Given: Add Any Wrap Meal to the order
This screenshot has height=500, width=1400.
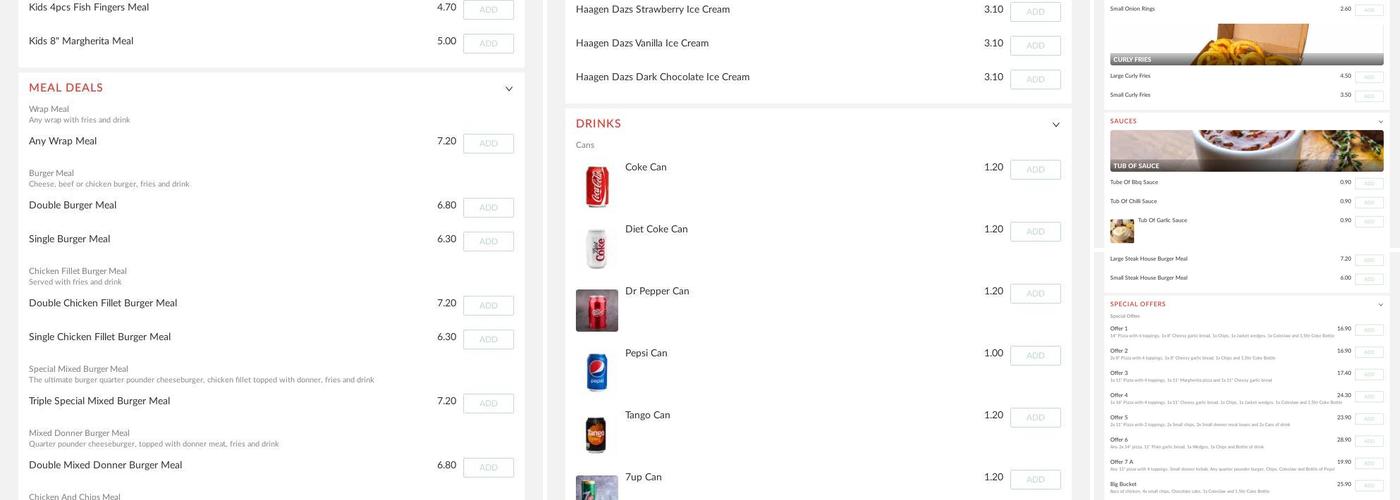Looking at the screenshot, I should click(488, 144).
